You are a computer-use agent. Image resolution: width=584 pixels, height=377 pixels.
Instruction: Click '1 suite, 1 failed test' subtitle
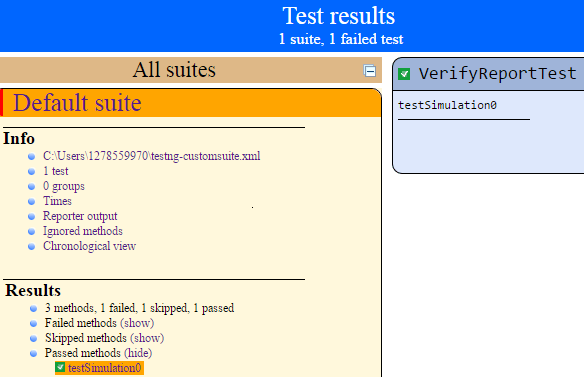click(341, 39)
